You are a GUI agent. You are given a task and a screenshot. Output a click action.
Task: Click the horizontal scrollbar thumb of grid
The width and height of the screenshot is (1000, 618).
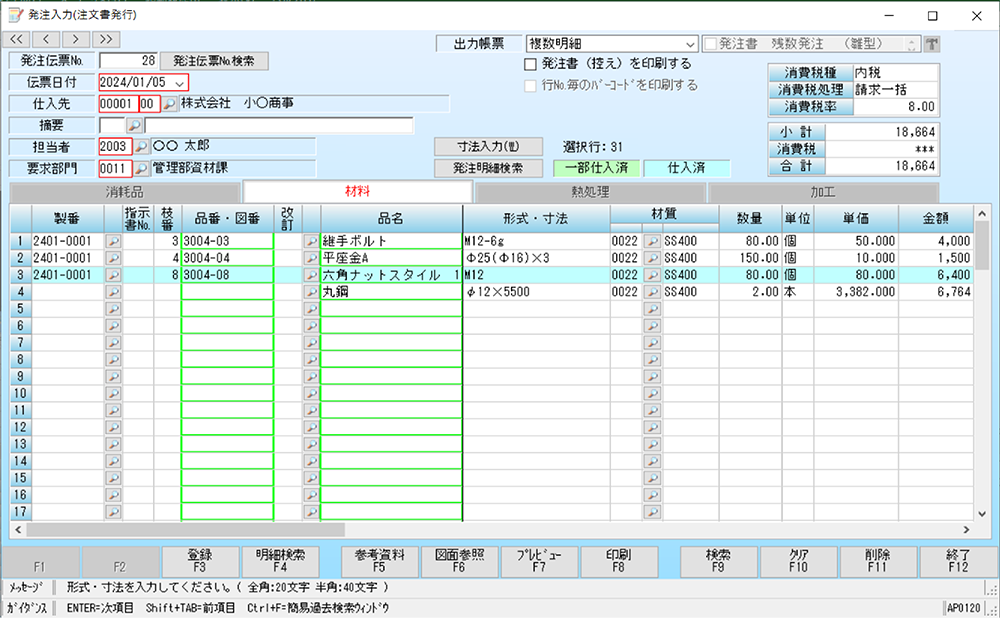[186, 530]
